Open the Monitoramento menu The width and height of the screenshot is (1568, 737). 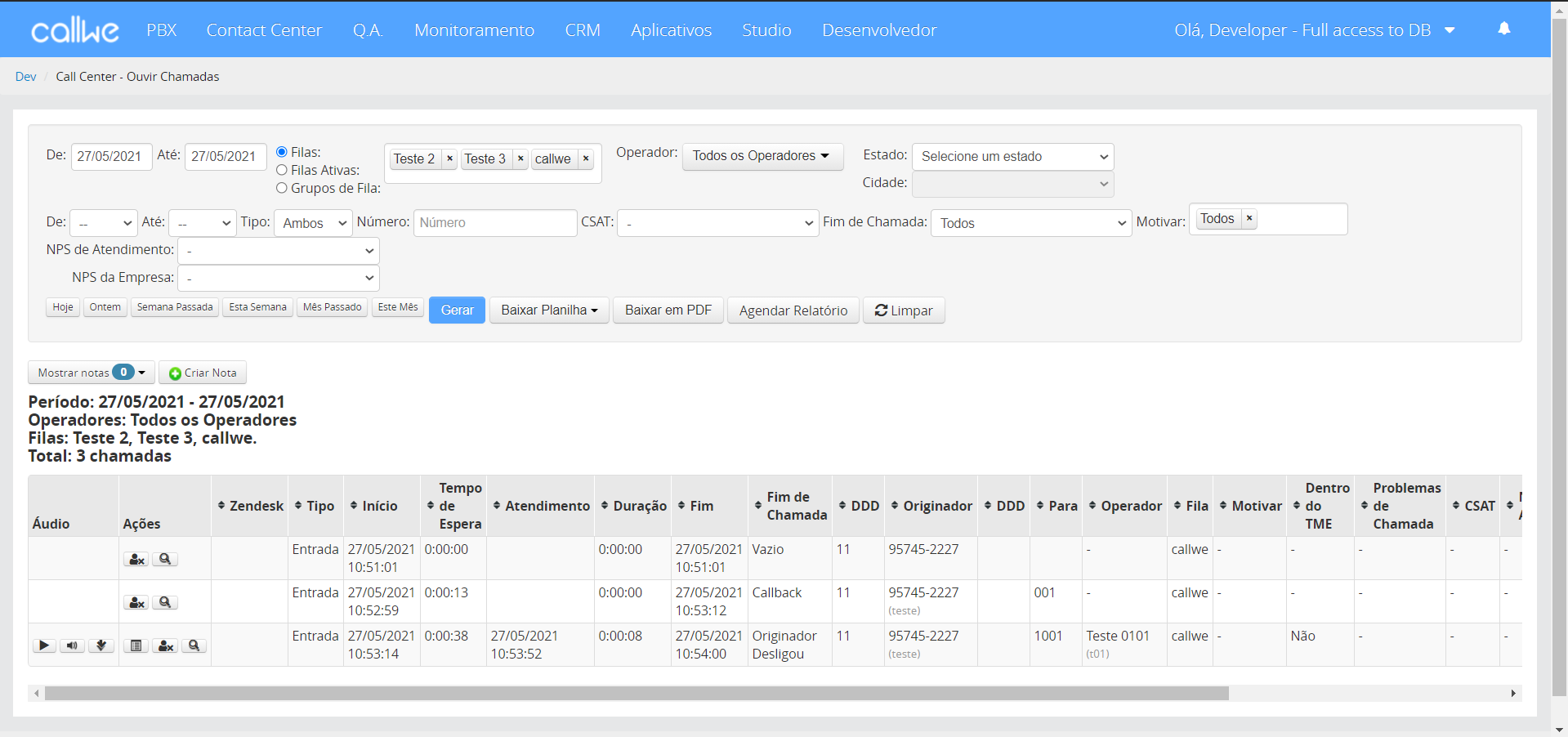474,30
